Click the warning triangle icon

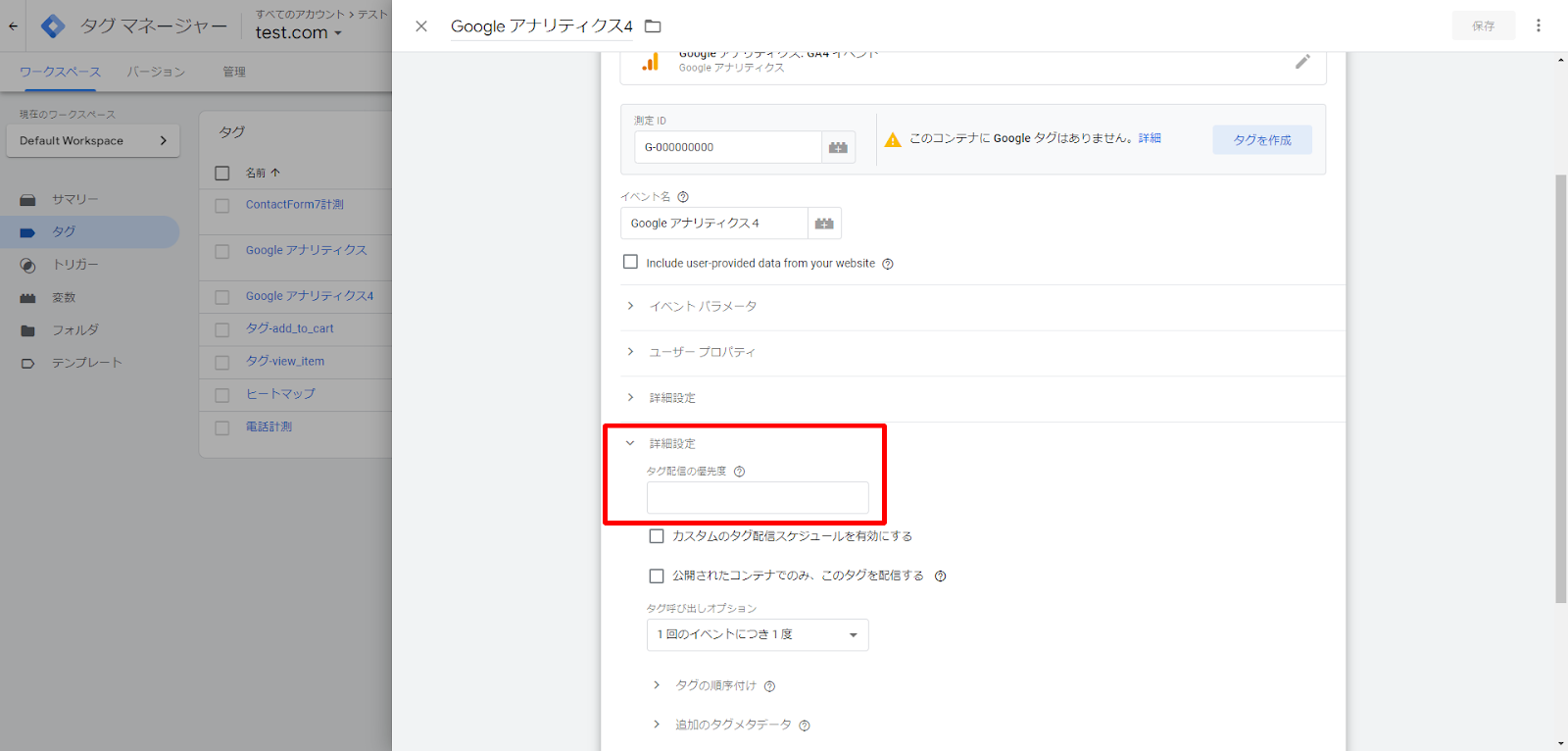[893, 140]
